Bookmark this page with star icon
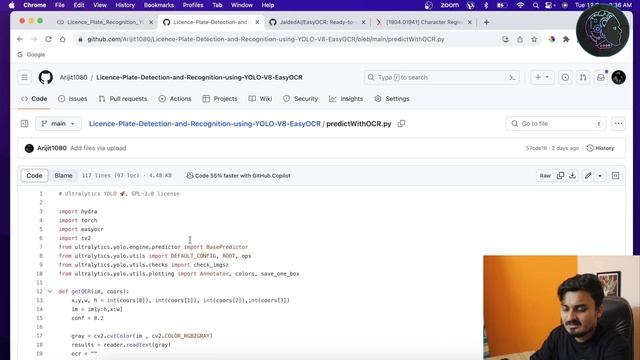This screenshot has height=360, width=640. coord(534,39)
